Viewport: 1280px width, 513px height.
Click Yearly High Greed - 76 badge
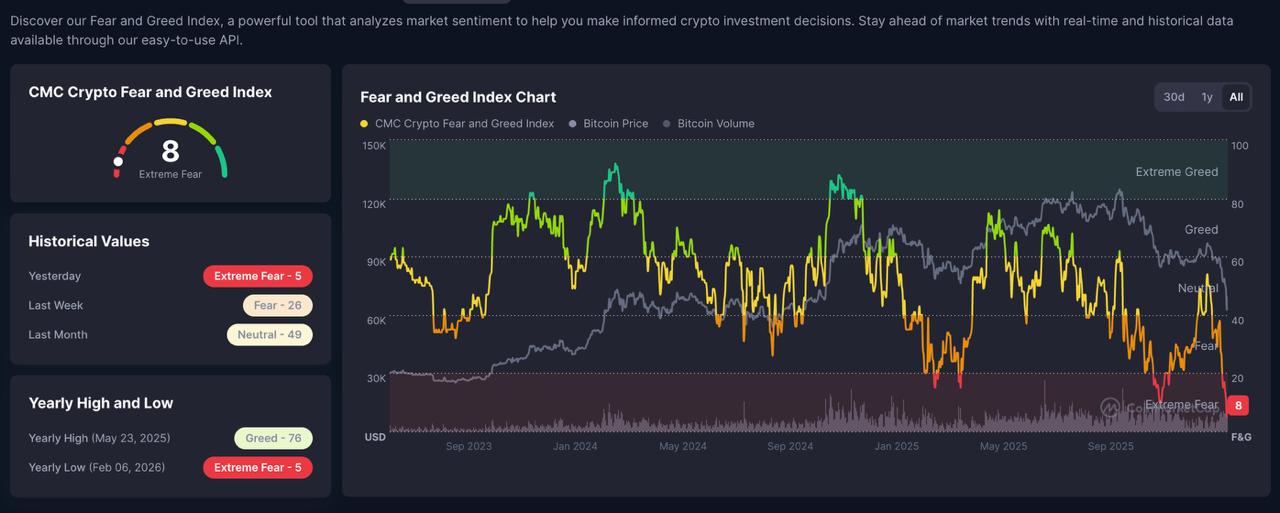(x=273, y=438)
